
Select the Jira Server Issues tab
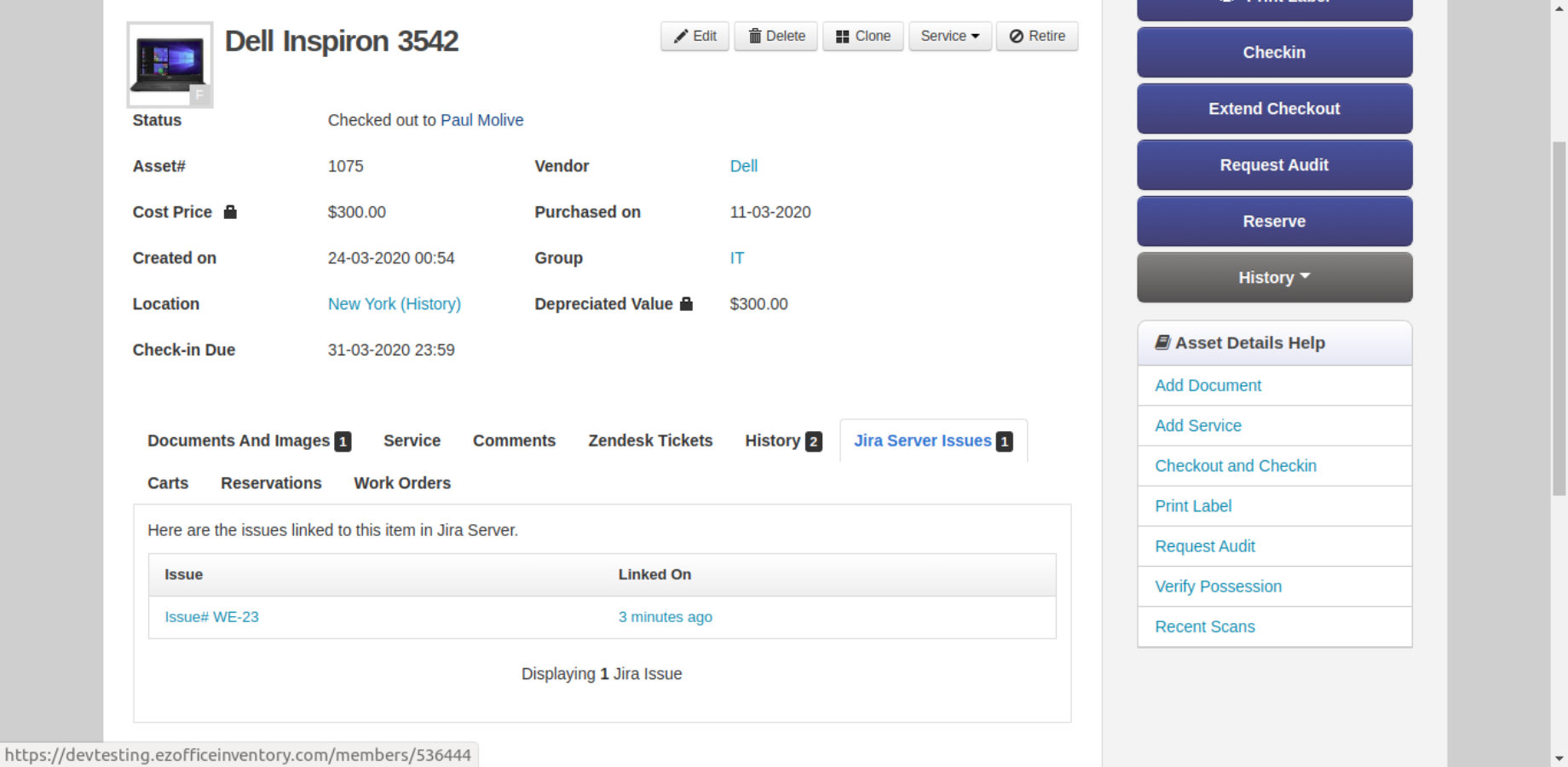(933, 441)
